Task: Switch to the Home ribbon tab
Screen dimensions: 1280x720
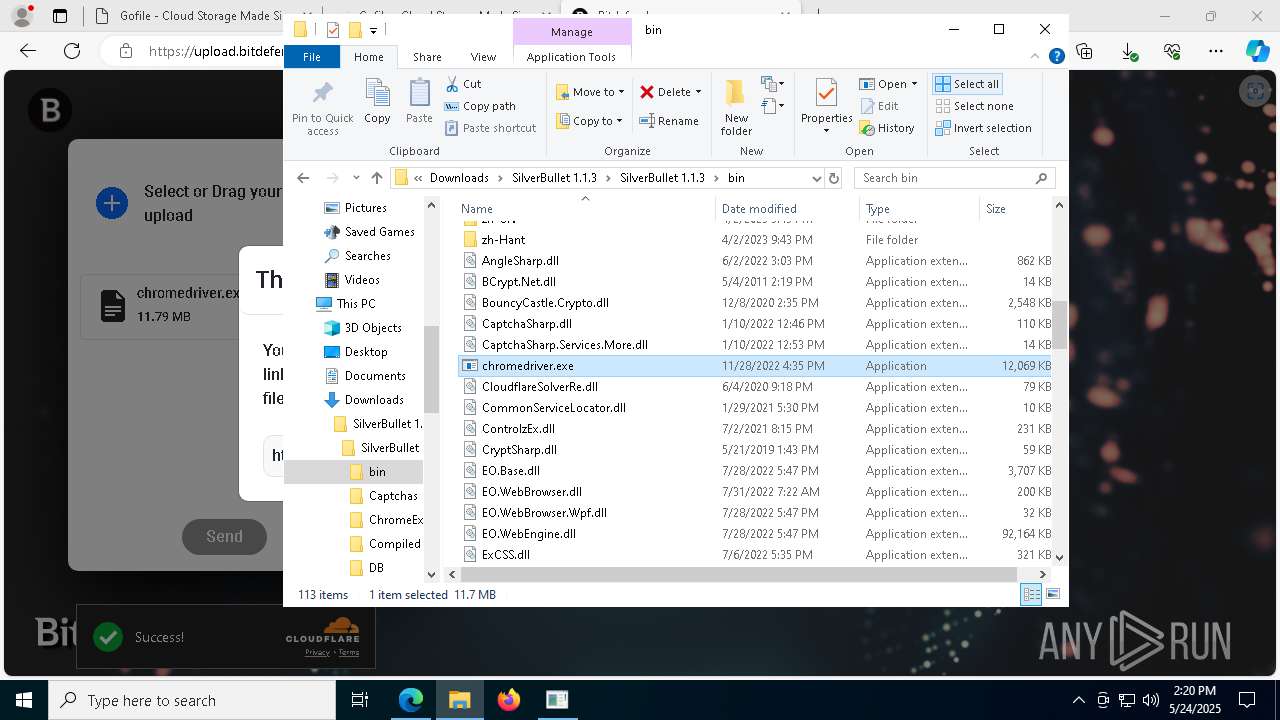Action: click(x=368, y=57)
